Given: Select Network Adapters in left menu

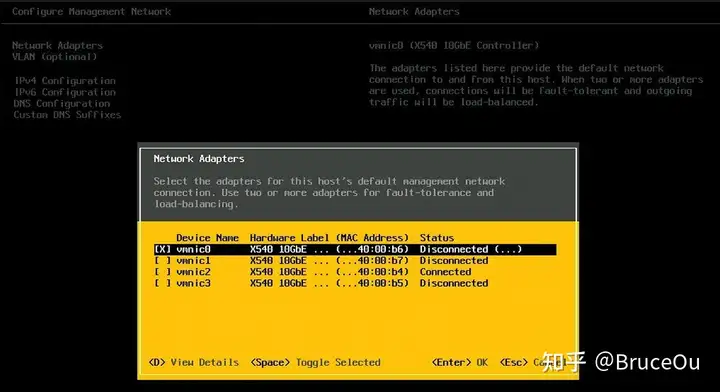Looking at the screenshot, I should coord(57,45).
